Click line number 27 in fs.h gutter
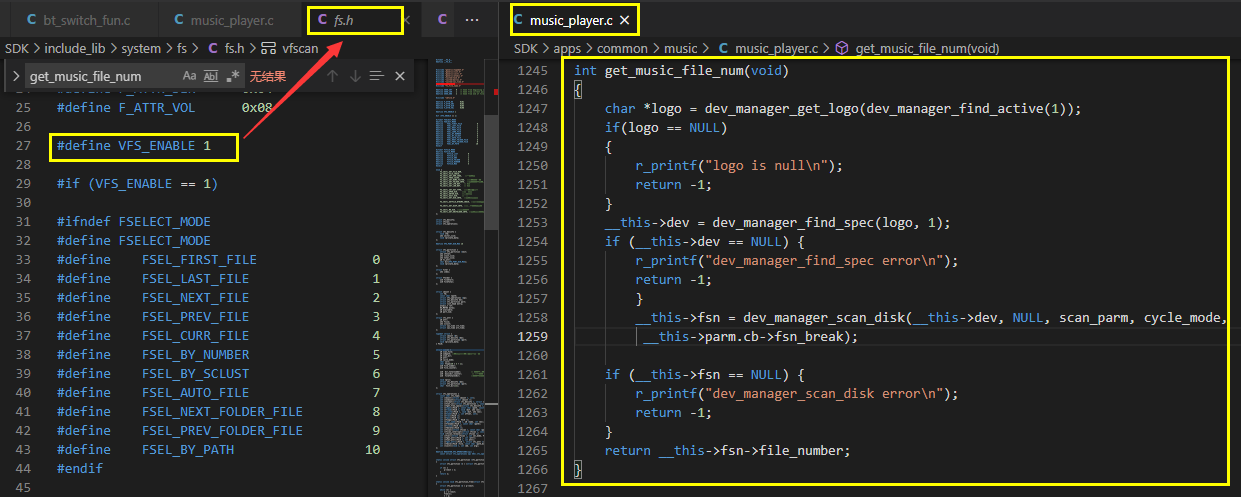 (25, 146)
